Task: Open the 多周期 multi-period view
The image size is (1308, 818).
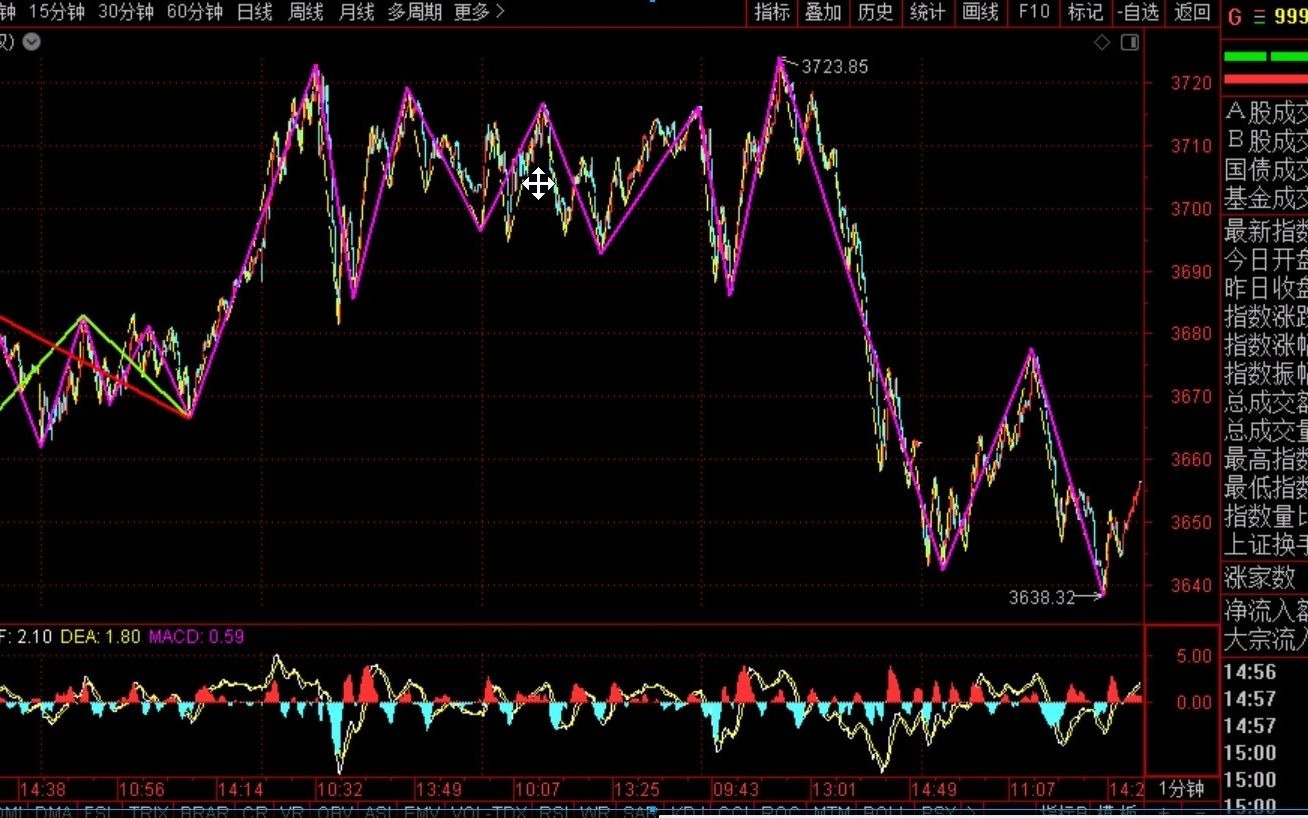Action: 414,12
